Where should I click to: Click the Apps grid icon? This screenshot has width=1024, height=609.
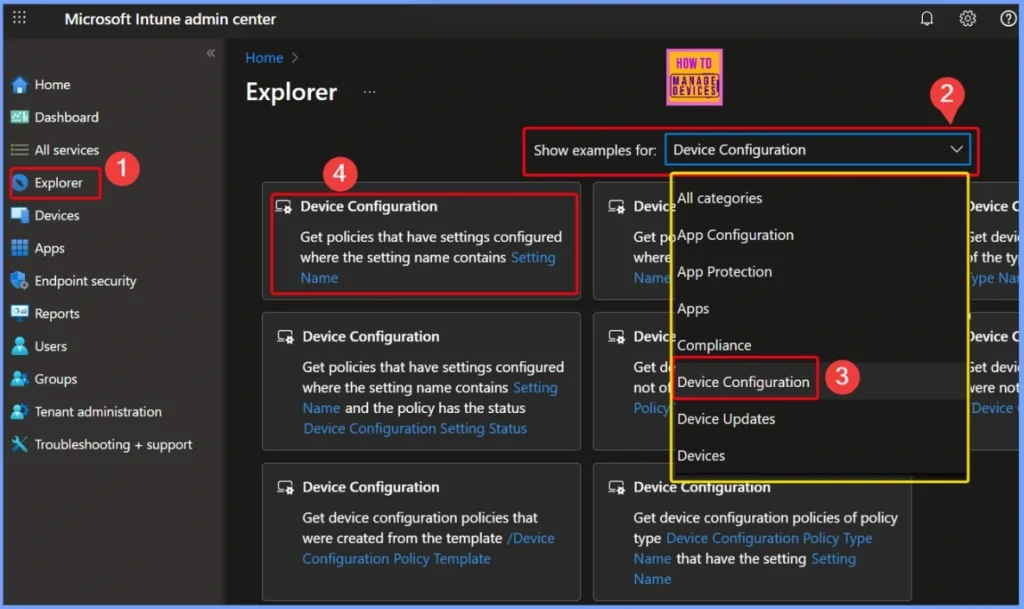pyautogui.click(x=20, y=248)
